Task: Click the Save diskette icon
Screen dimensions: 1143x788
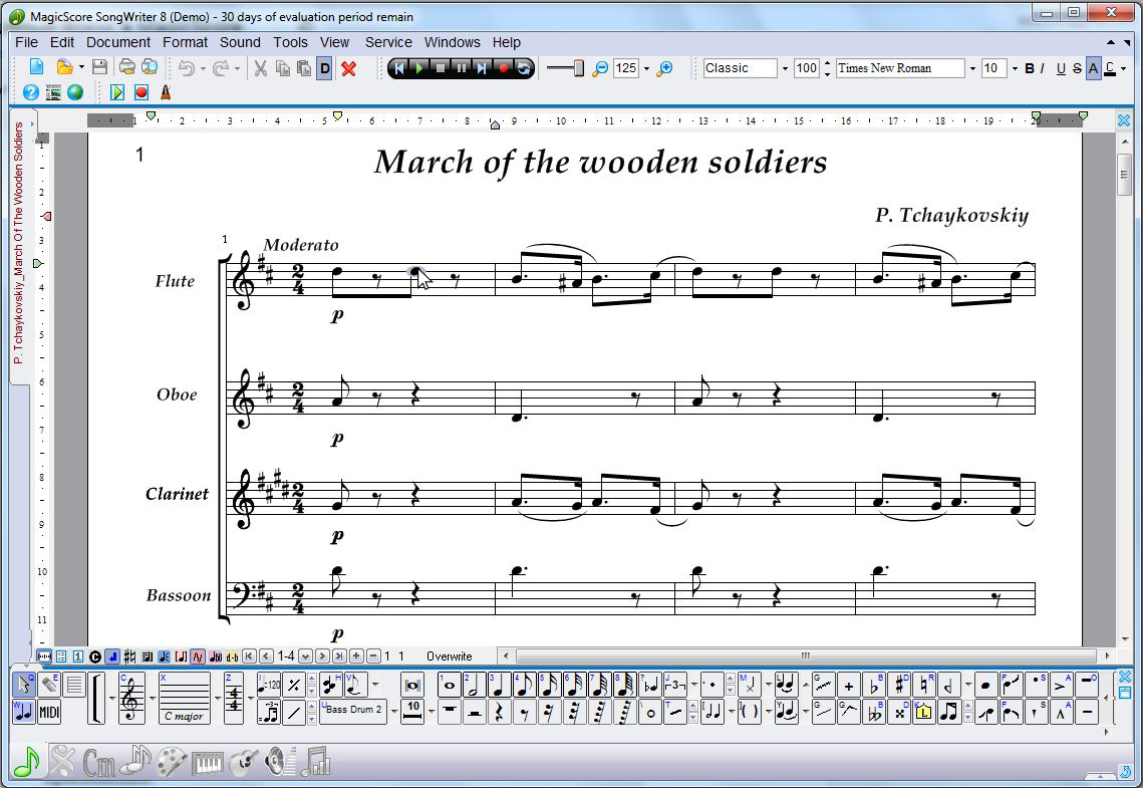Action: (x=100, y=68)
